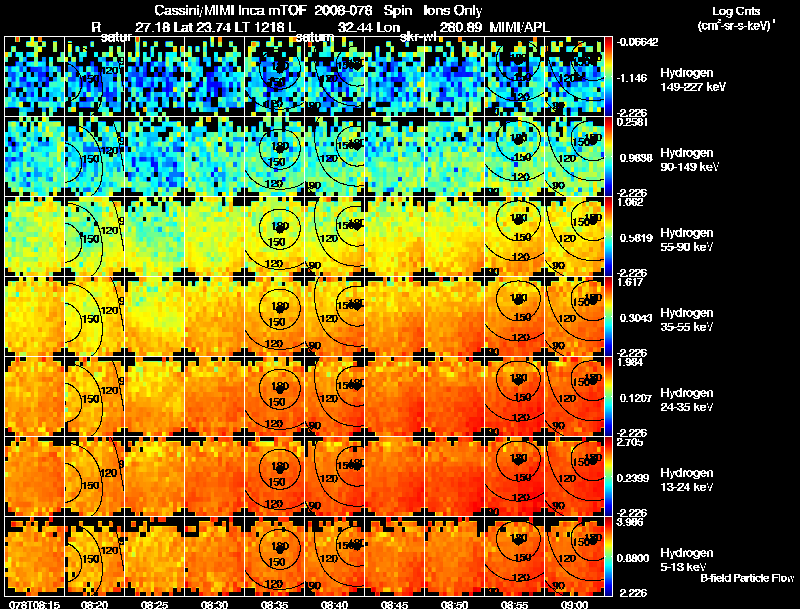Image resolution: width=800 pixels, height=609 pixels.
Task: Click the 1.984 colorbar value
Action: [630, 363]
